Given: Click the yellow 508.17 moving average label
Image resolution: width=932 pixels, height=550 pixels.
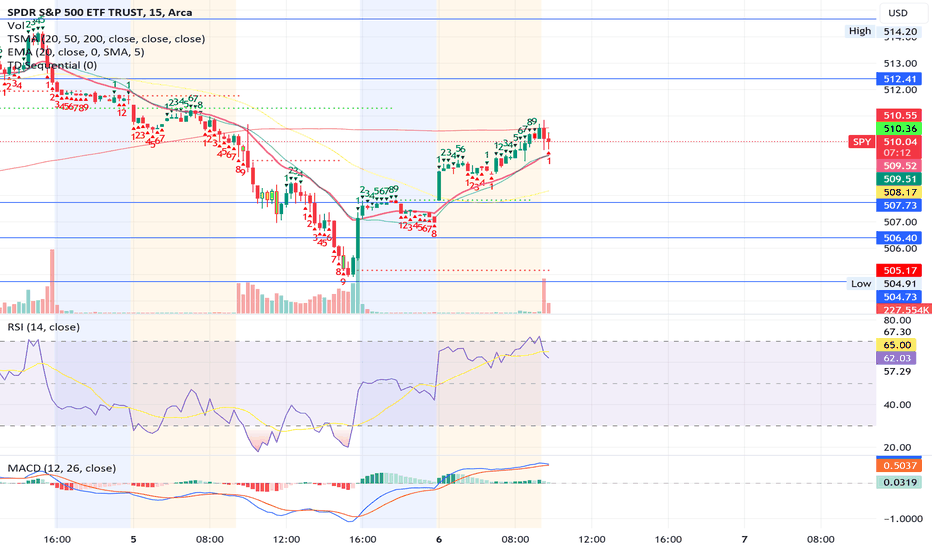Looking at the screenshot, I should pos(899,192).
